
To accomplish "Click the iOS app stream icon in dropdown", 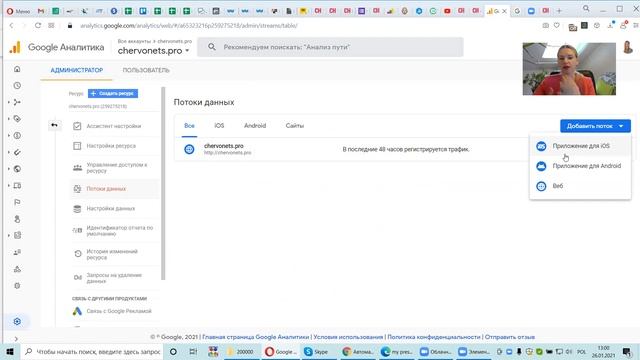I will [541, 146].
